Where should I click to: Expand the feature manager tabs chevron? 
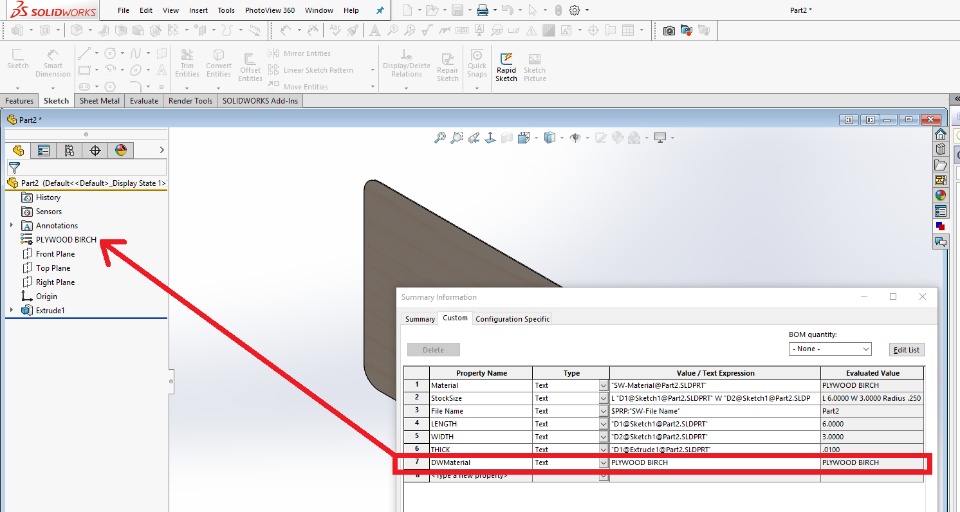(162, 150)
